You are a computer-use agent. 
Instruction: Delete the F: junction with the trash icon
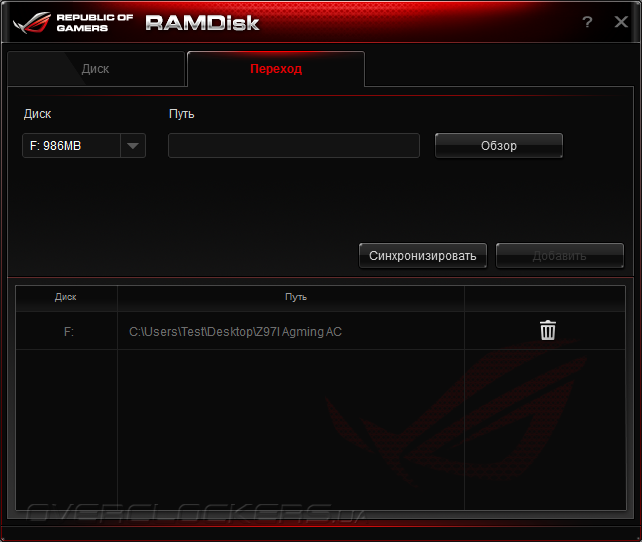tap(547, 330)
